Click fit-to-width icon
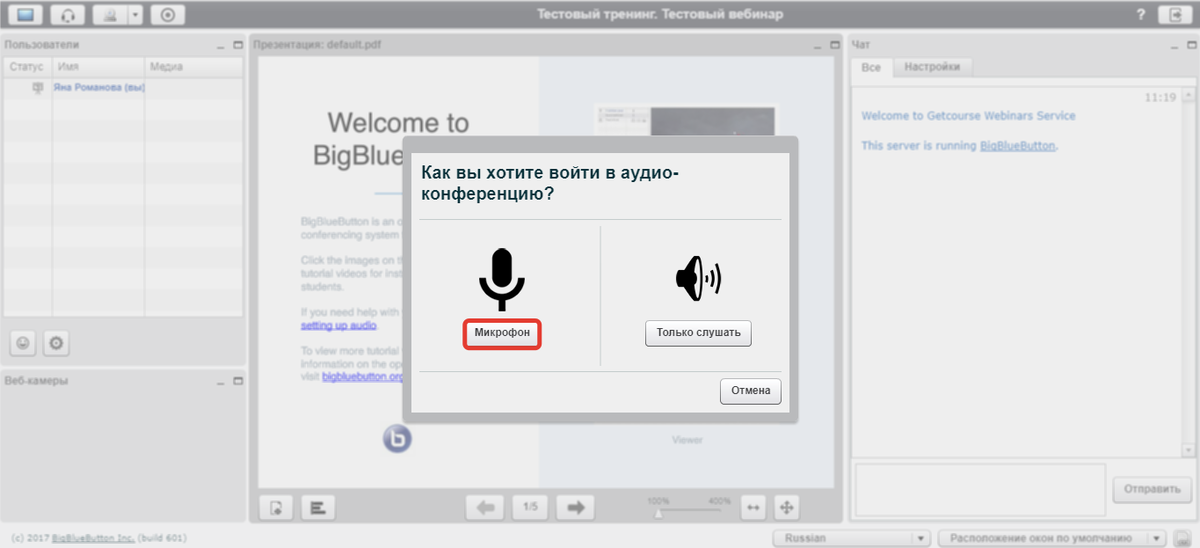This screenshot has width=1200, height=548. pyautogui.click(x=754, y=507)
